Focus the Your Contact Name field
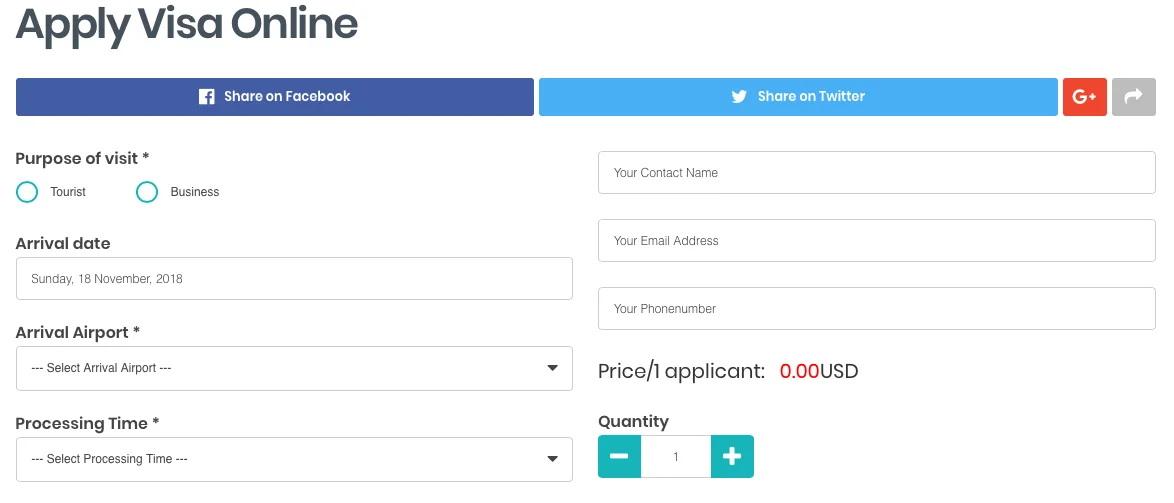This screenshot has height=503, width=1174. pyautogui.click(x=877, y=172)
